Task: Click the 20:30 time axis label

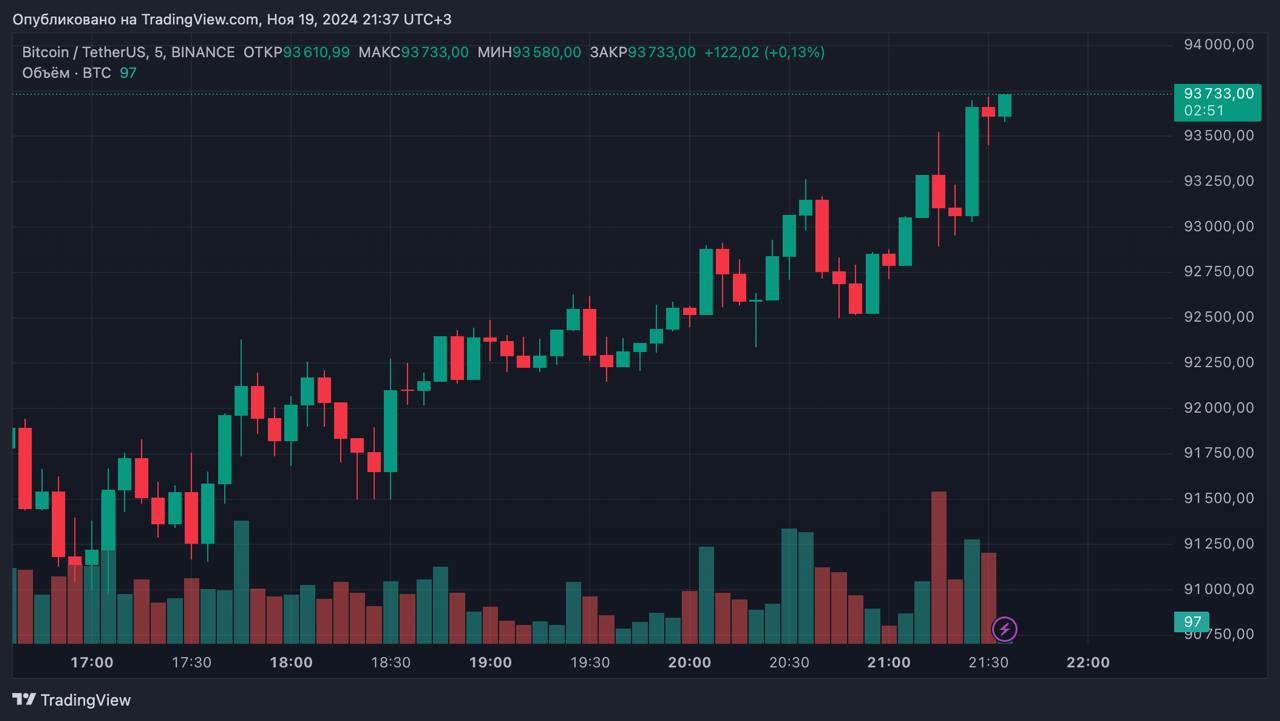Action: click(789, 662)
